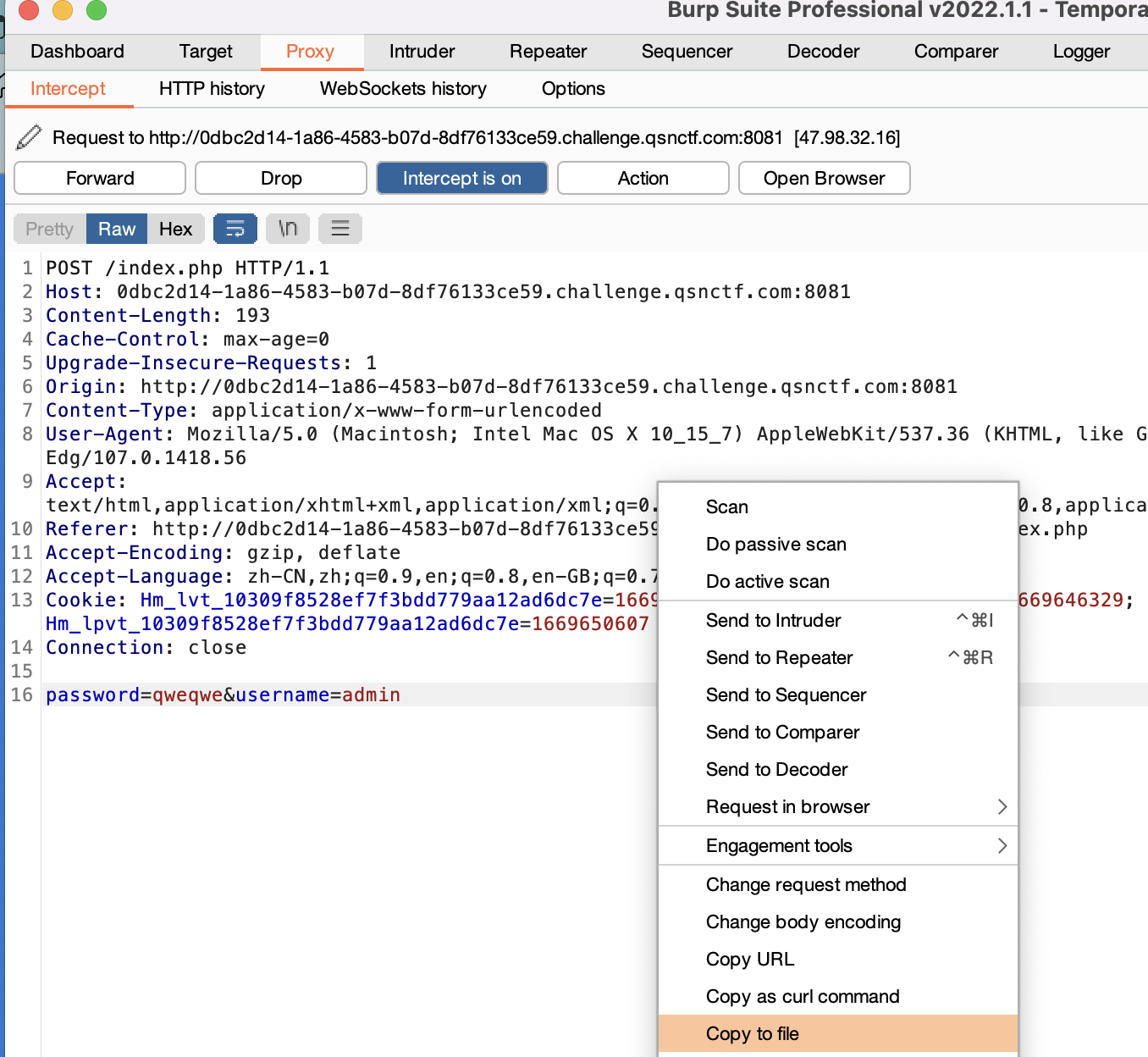Open the Dashboard tab
The width and height of the screenshot is (1148, 1057).
pyautogui.click(x=77, y=52)
